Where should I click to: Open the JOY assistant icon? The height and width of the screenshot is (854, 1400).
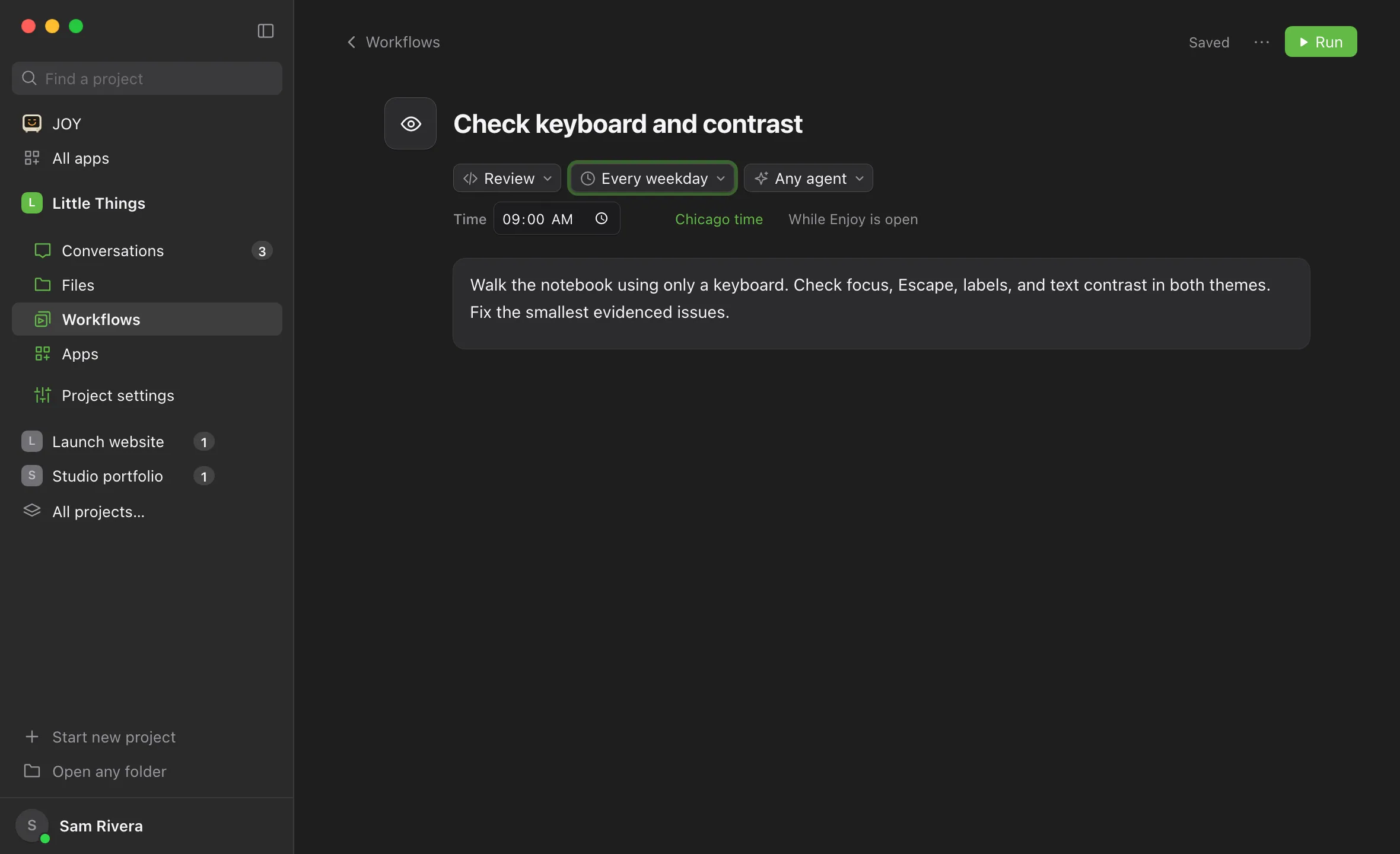coord(32,123)
